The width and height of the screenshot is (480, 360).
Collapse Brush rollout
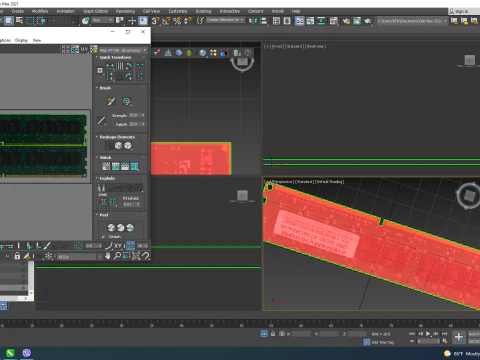point(105,88)
